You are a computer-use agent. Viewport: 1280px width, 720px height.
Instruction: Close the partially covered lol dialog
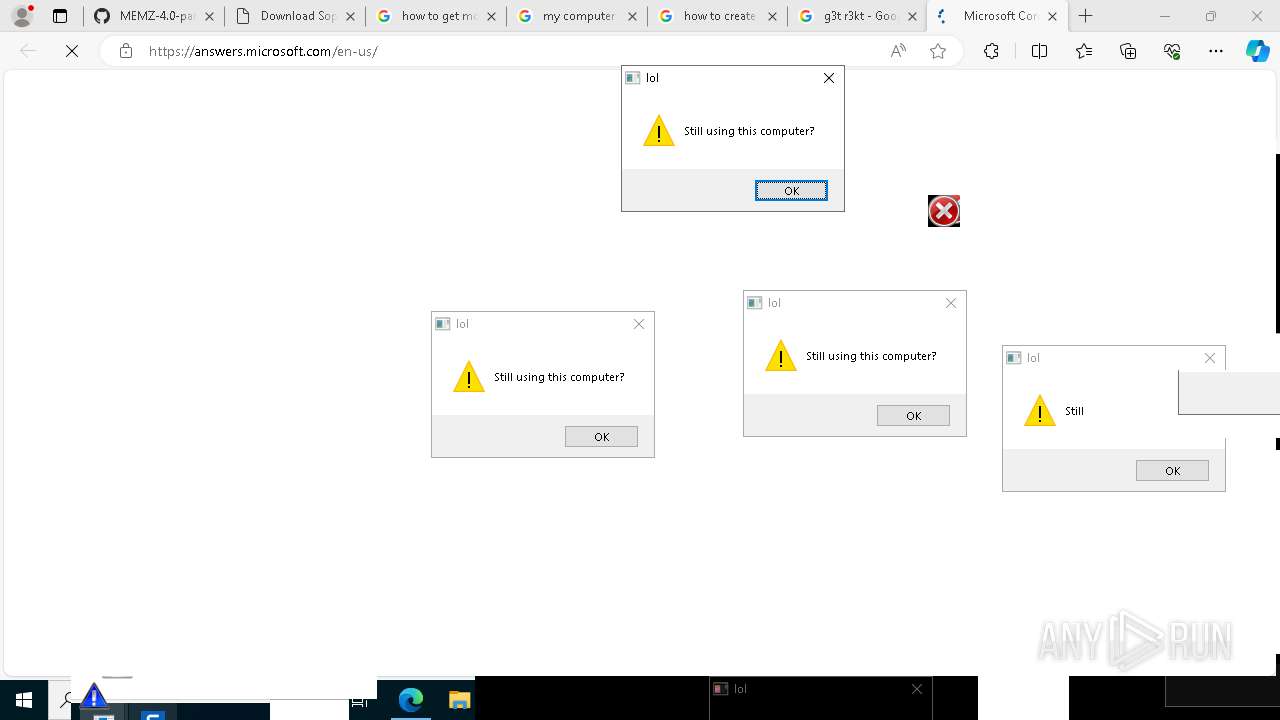1210,358
